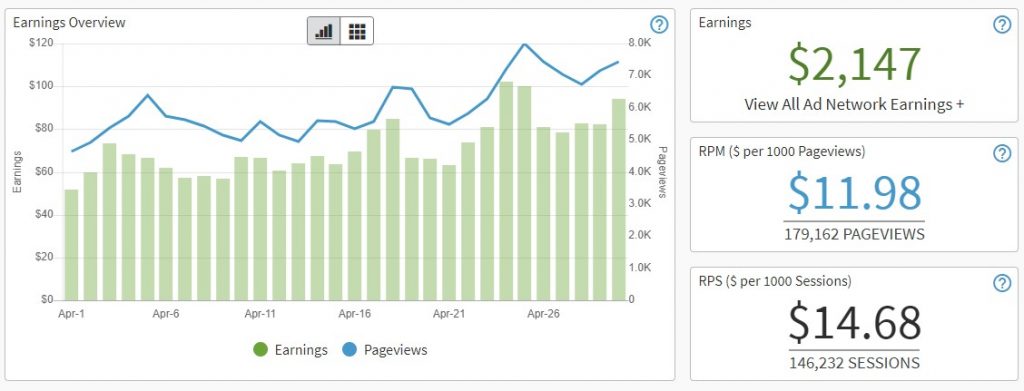Click the $14.68 RPS value
Screen dimensions: 1024x391
pos(854,322)
